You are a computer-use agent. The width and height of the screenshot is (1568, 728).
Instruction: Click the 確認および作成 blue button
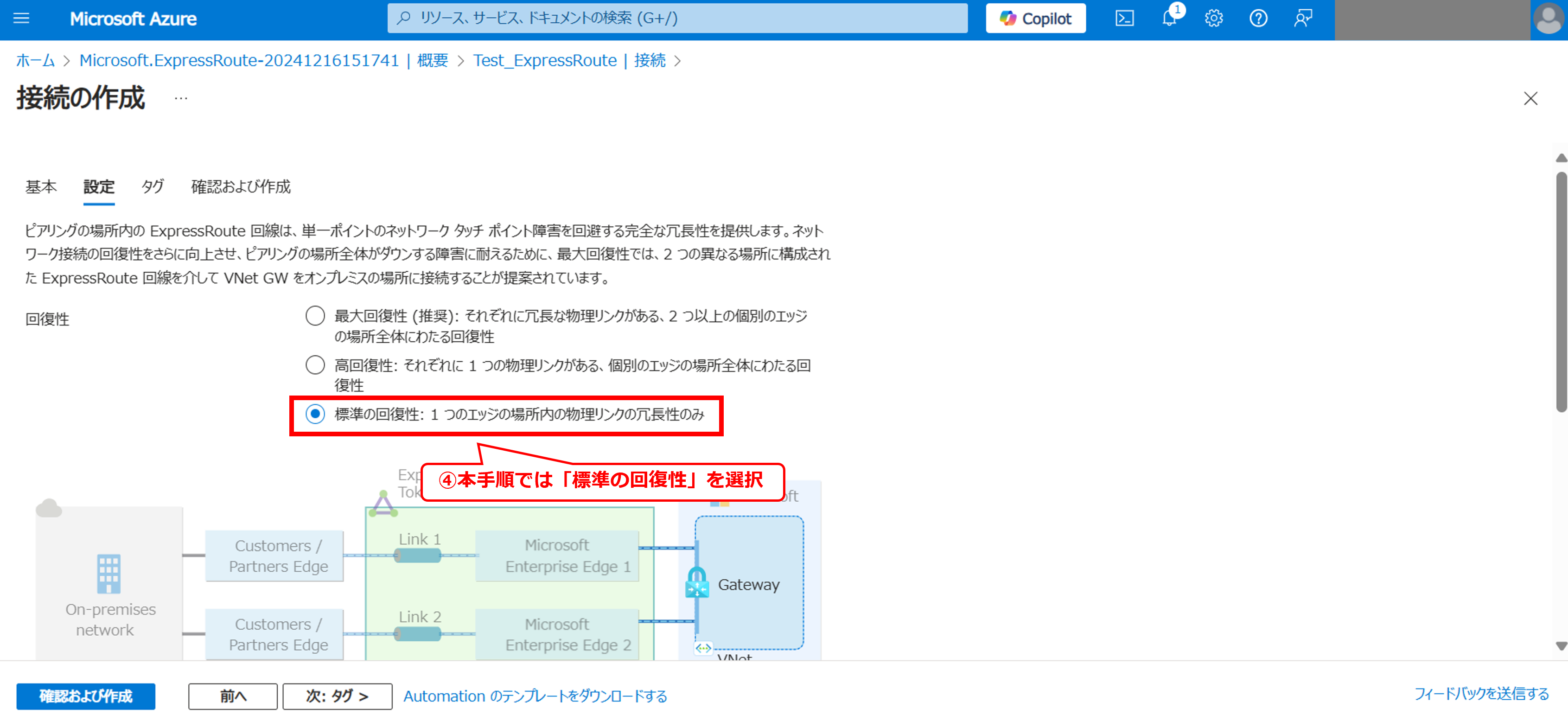(86, 696)
